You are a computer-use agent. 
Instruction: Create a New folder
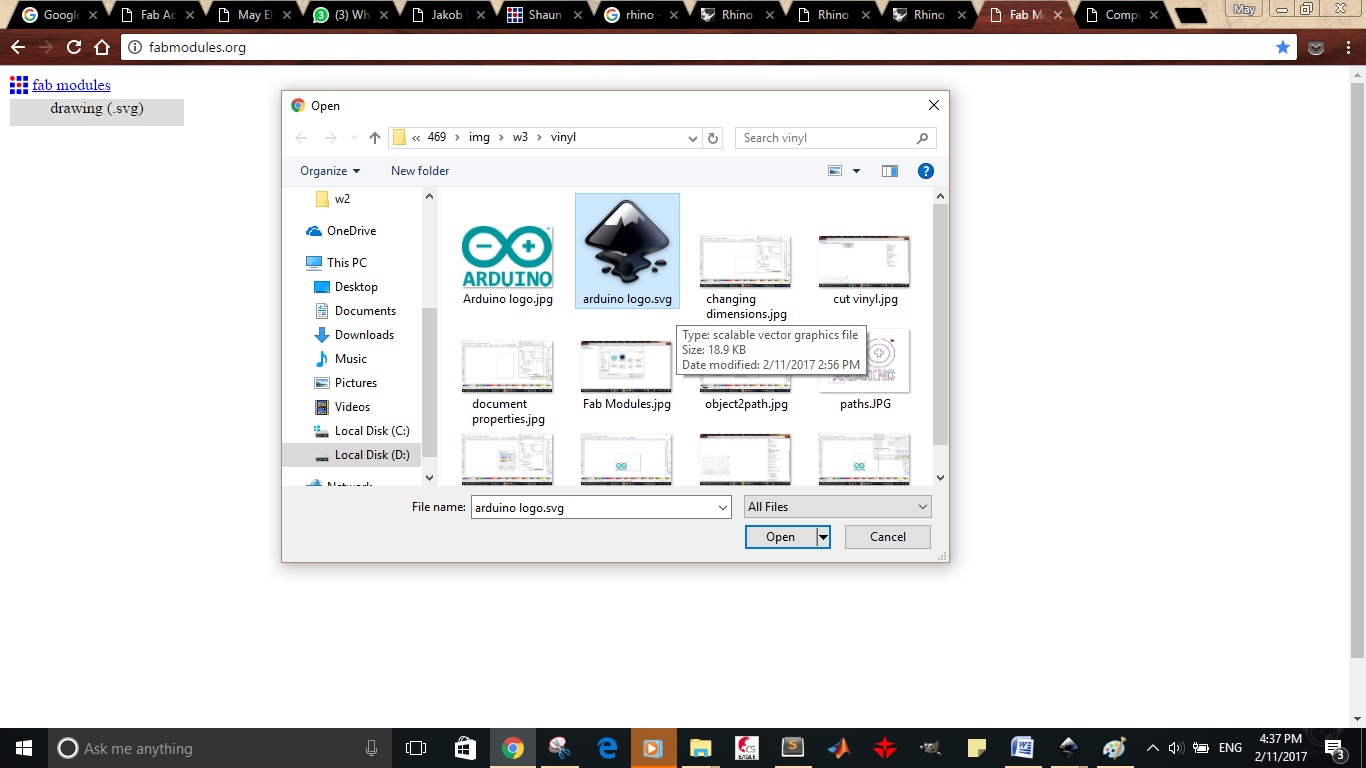(420, 171)
